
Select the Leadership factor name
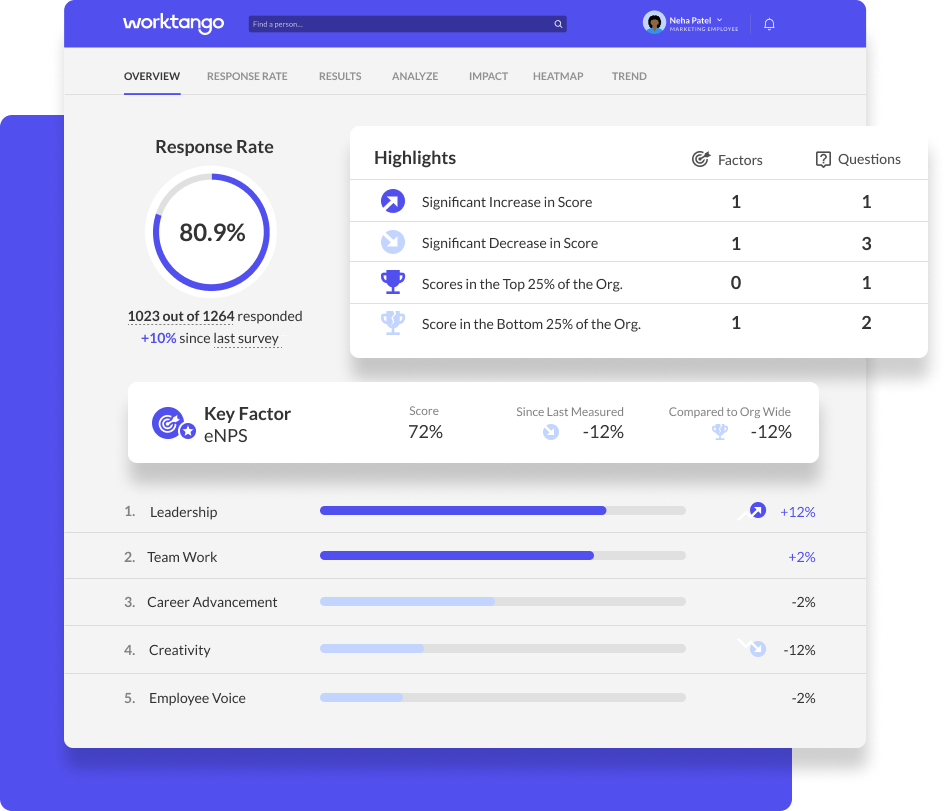point(183,512)
